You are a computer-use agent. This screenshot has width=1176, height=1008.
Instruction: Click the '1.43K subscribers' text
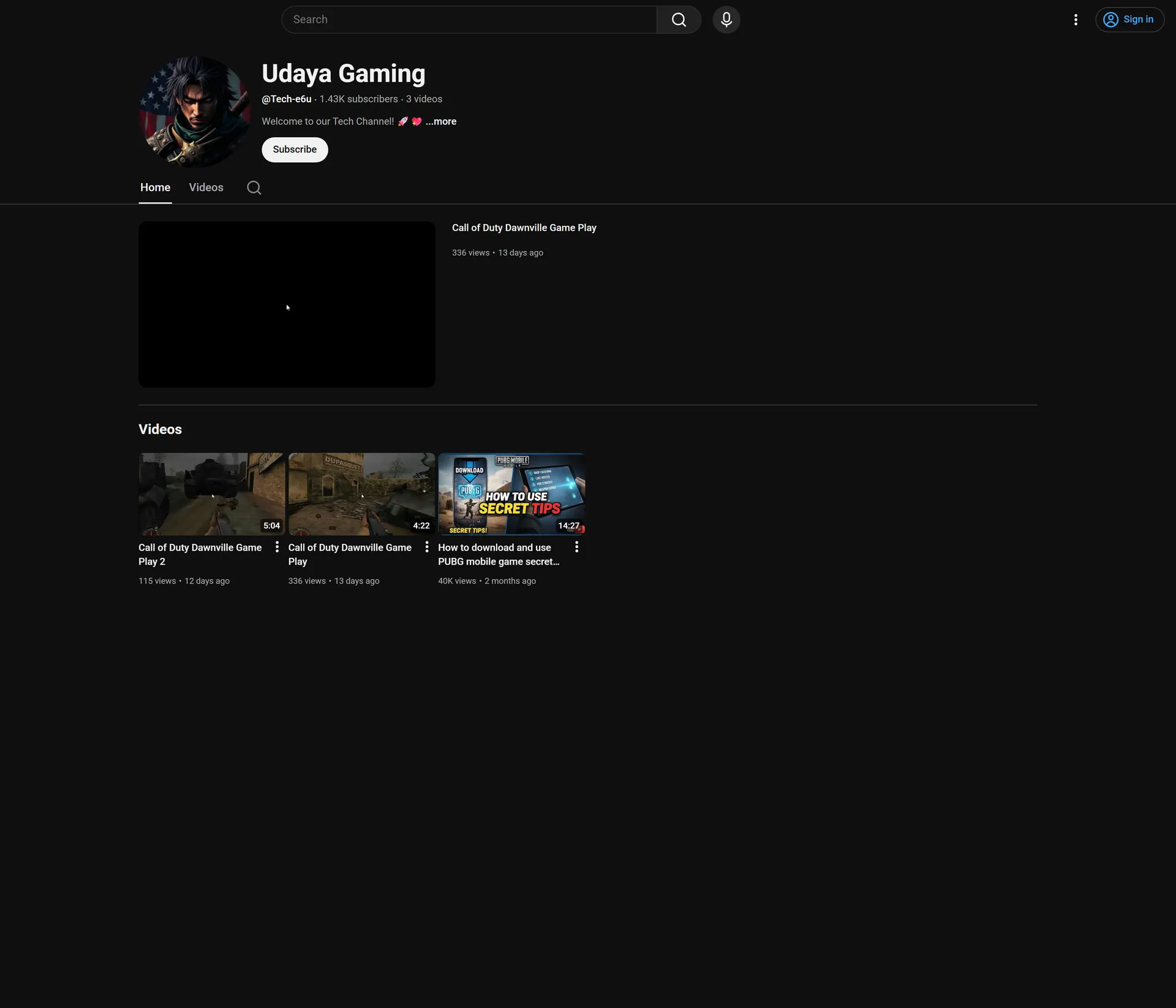(359, 99)
